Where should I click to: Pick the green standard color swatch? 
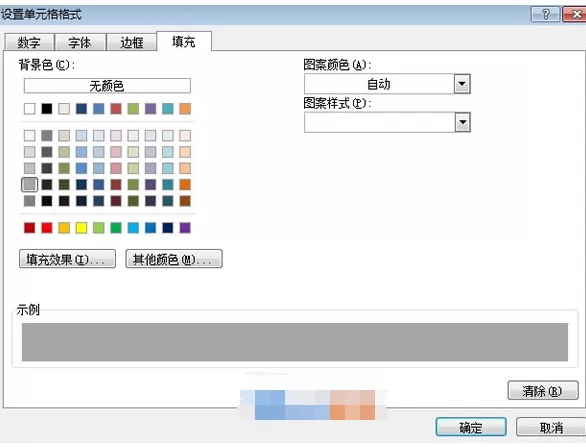[x=116, y=228]
